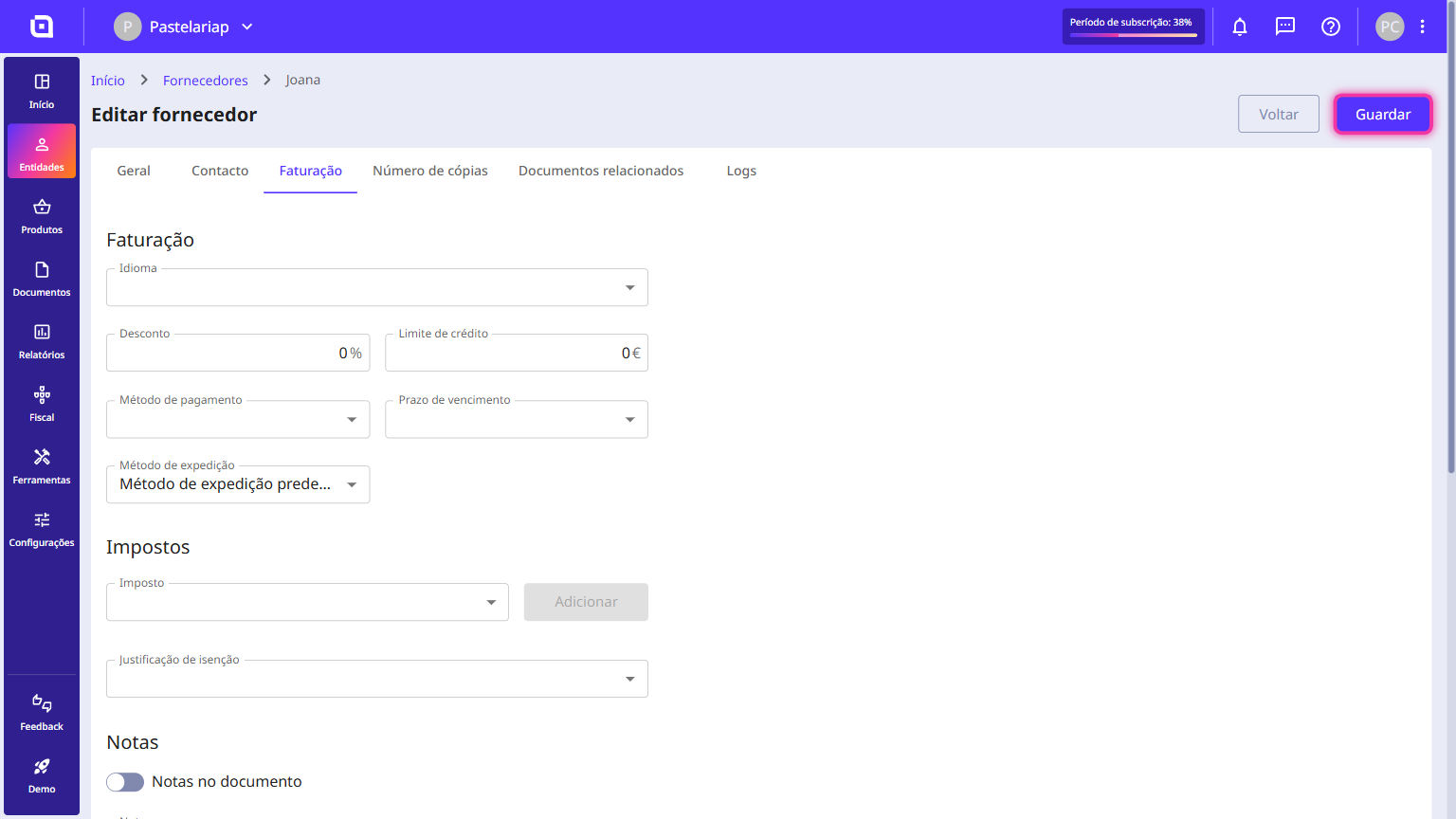The width and height of the screenshot is (1456, 819).
Task: Click the Limite de crédito field
Action: point(517,353)
